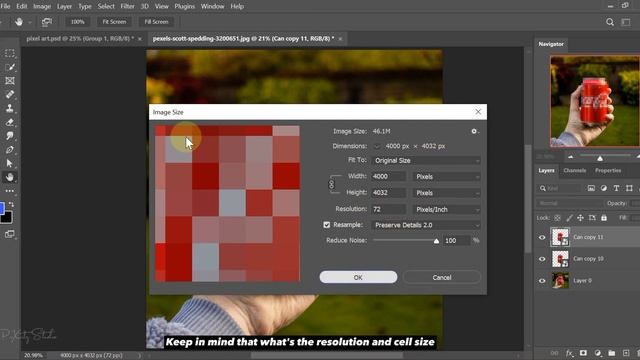Switch to the Properties tab
Viewport: 640px width, 360px height.
(x=608, y=171)
